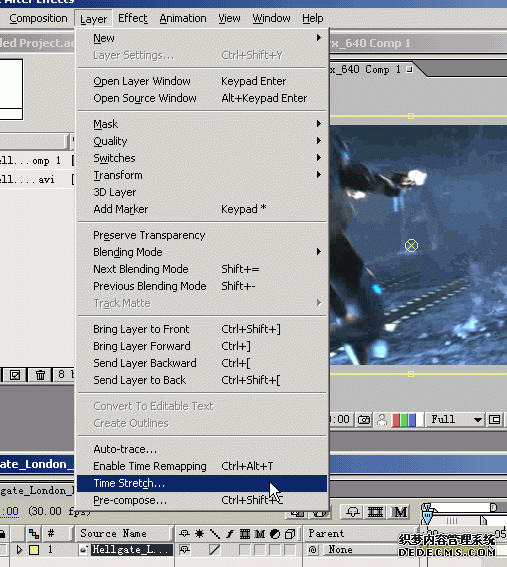
Task: Toggle the white alpha channel swatch
Action: coord(419,420)
